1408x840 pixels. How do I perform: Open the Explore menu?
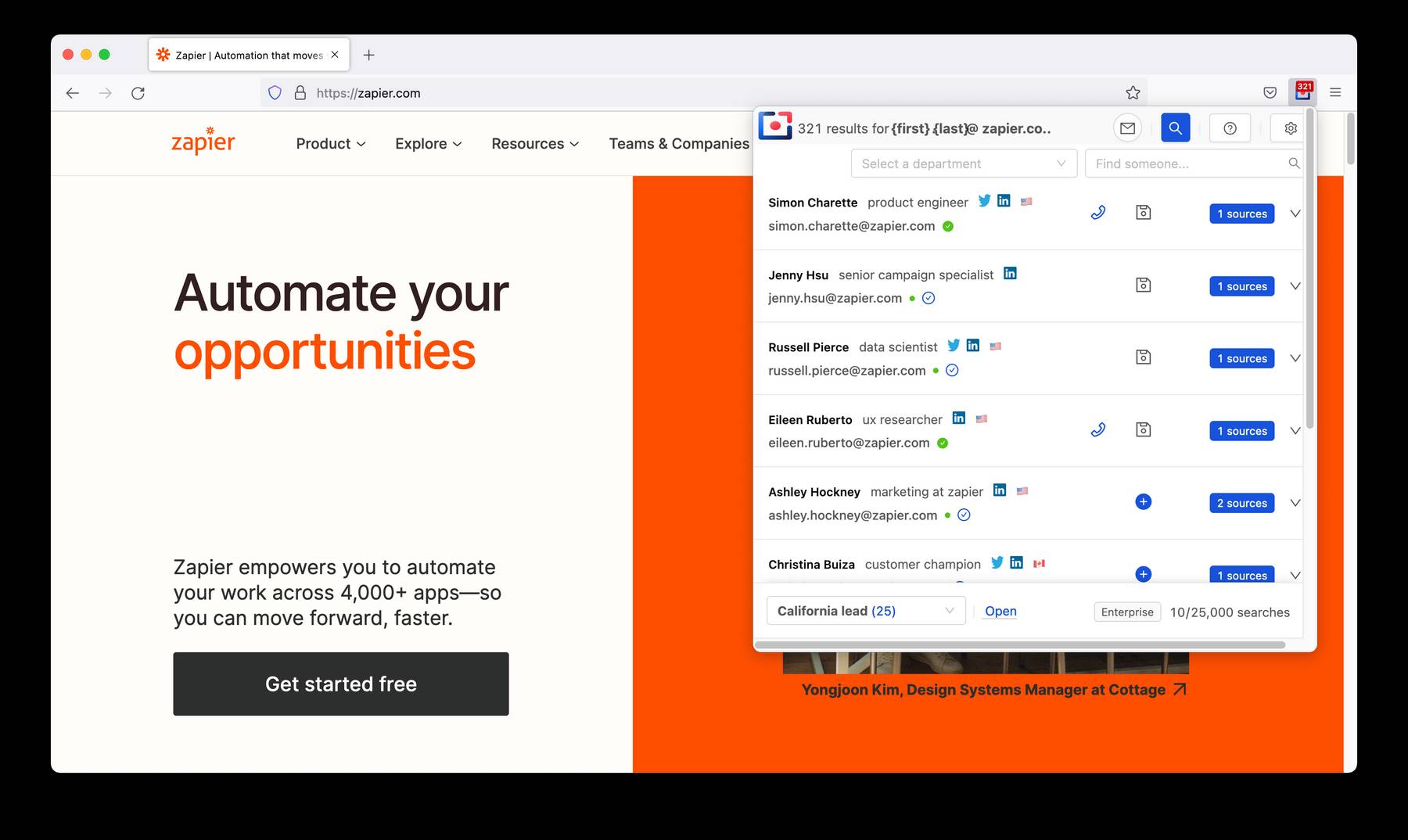tap(429, 144)
